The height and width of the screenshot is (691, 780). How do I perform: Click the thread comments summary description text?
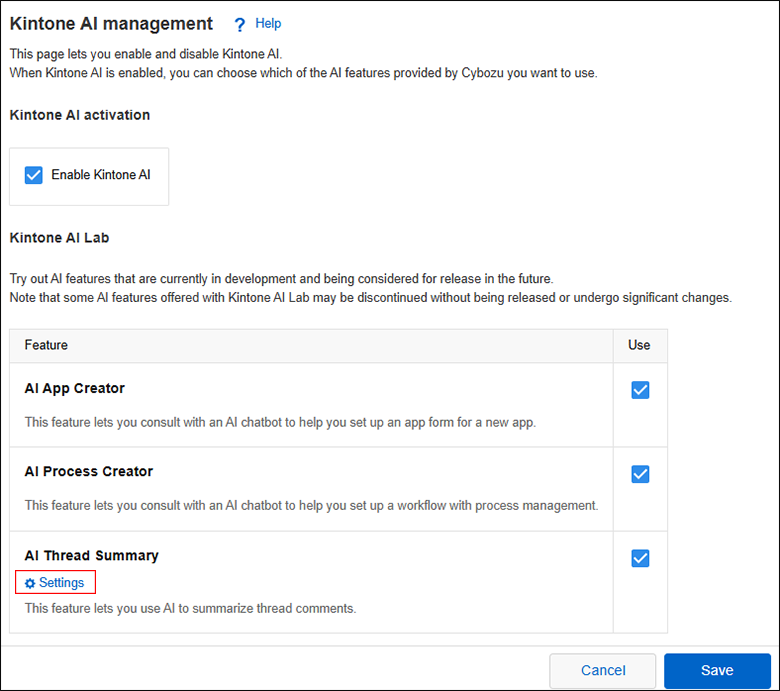[x=190, y=608]
